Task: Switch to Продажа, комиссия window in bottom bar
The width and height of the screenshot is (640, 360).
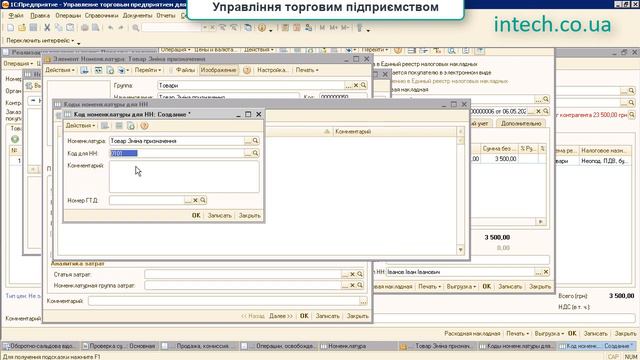Action: coord(198,346)
